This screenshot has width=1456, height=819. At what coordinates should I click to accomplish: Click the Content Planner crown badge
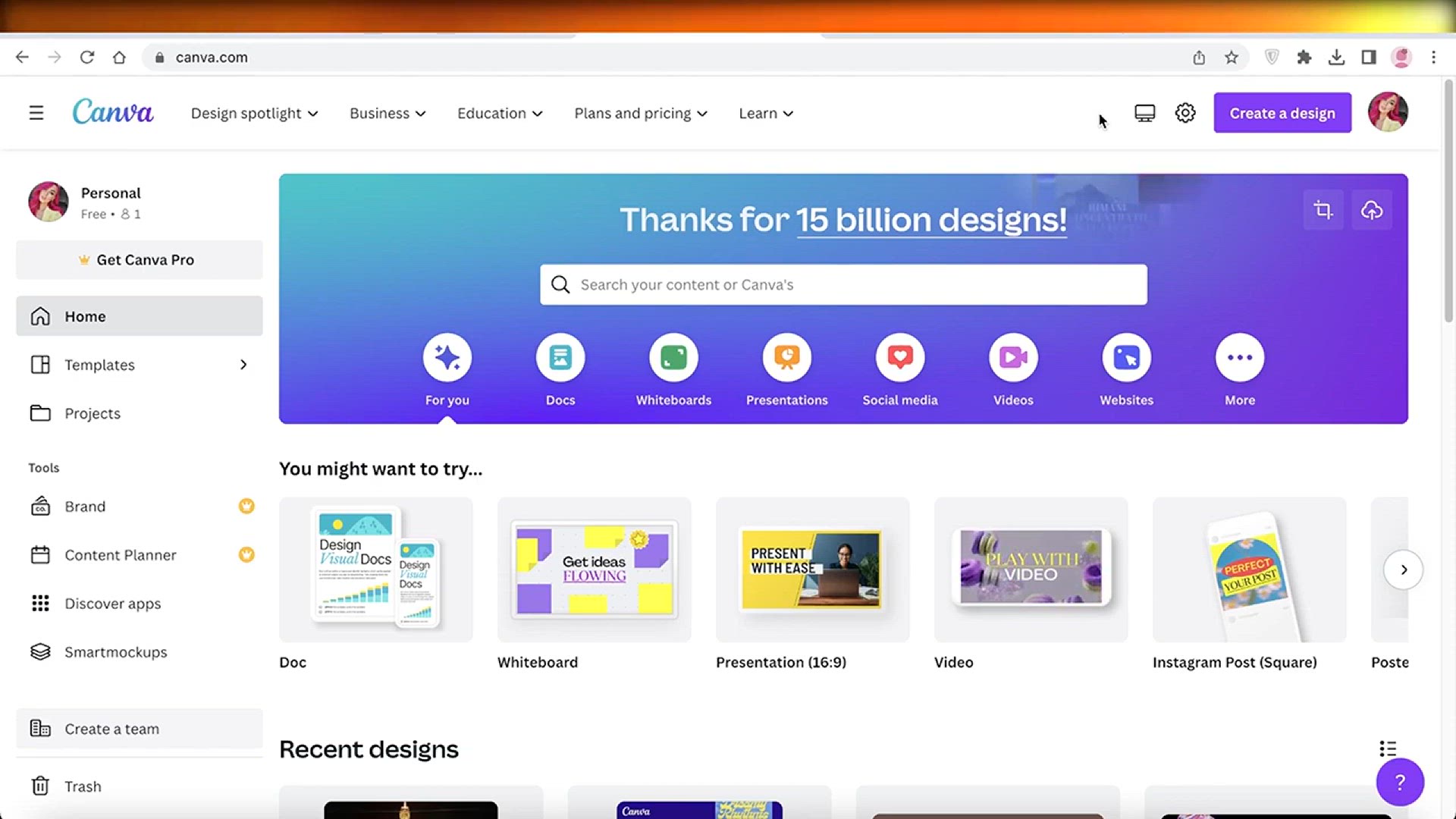tap(246, 554)
